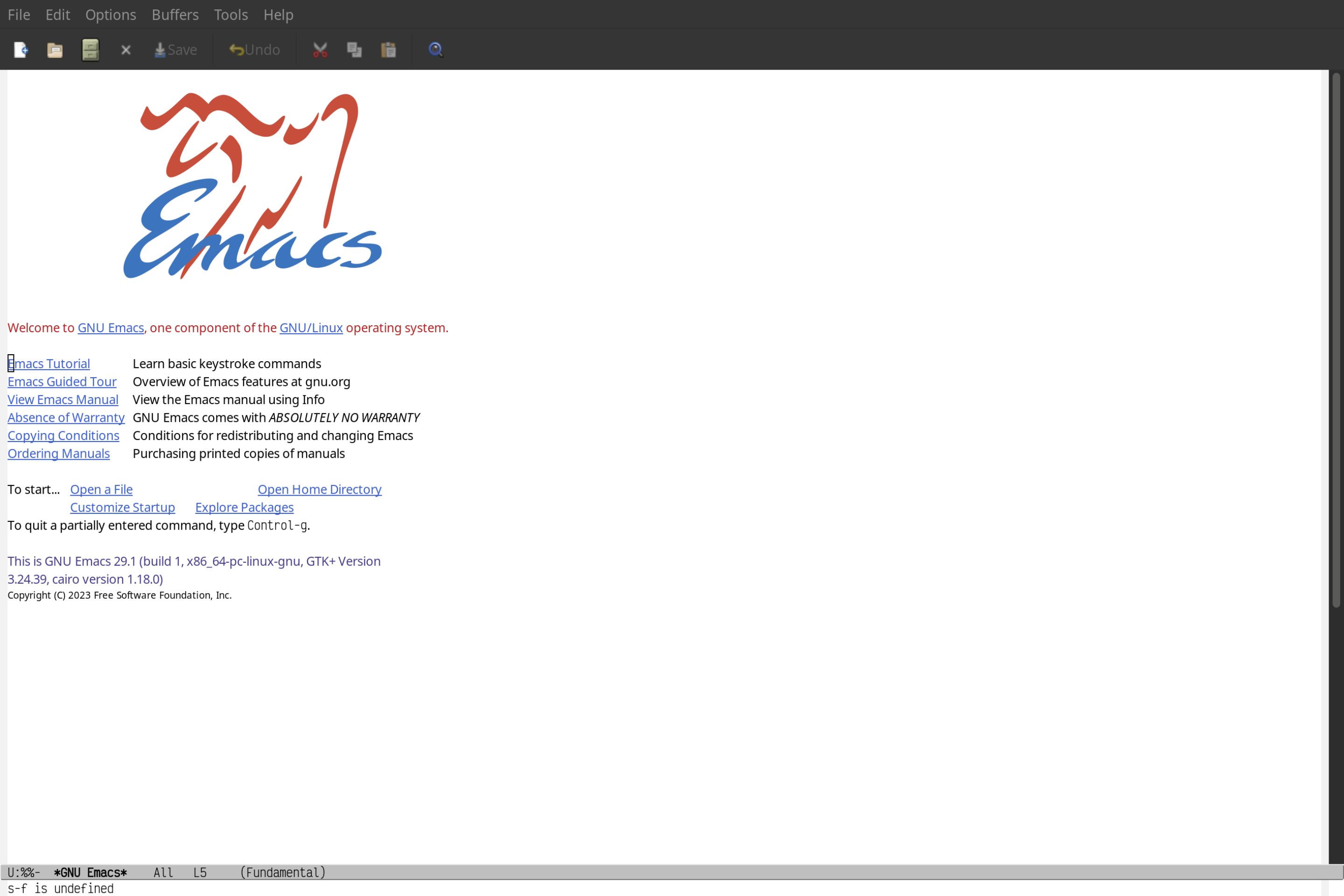Click View Emacs Manual link
The height and width of the screenshot is (896, 1344).
[x=63, y=399]
